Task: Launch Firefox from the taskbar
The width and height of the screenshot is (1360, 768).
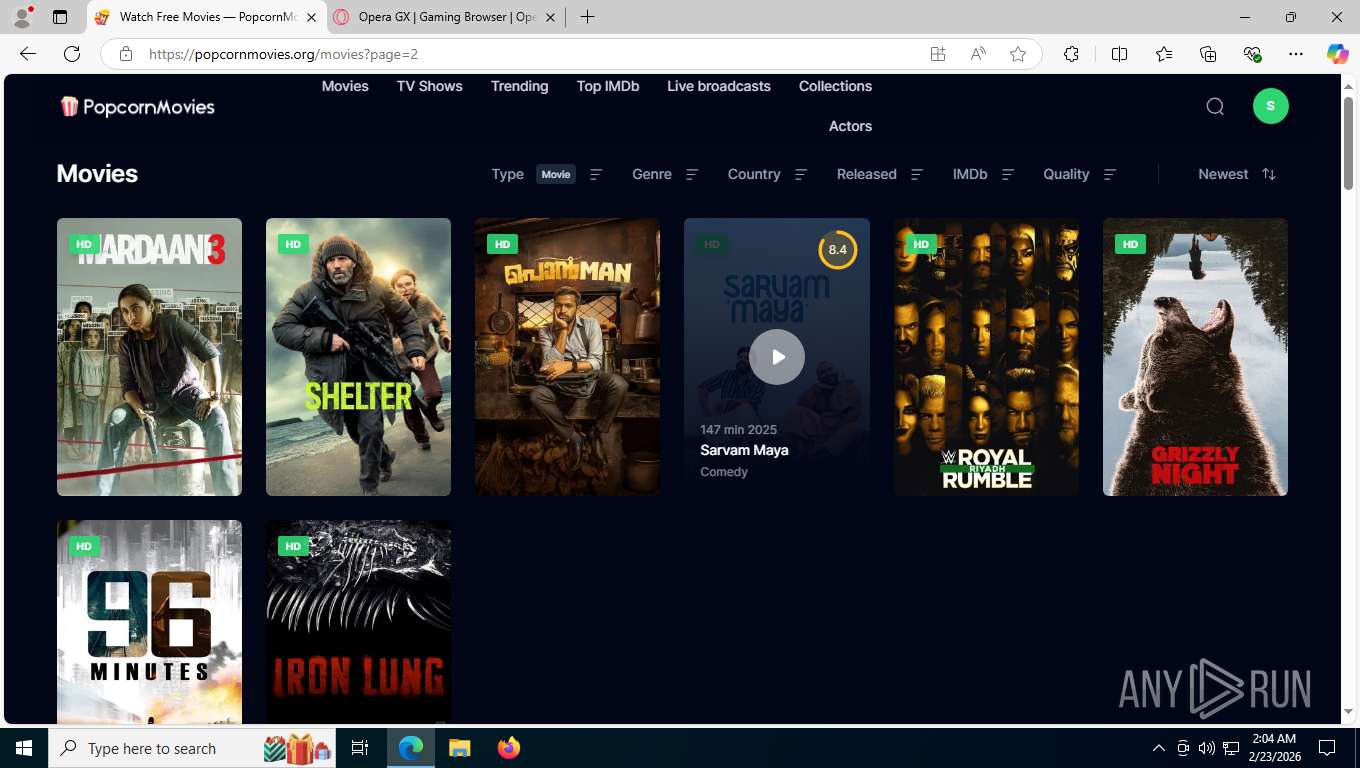Action: [x=508, y=748]
